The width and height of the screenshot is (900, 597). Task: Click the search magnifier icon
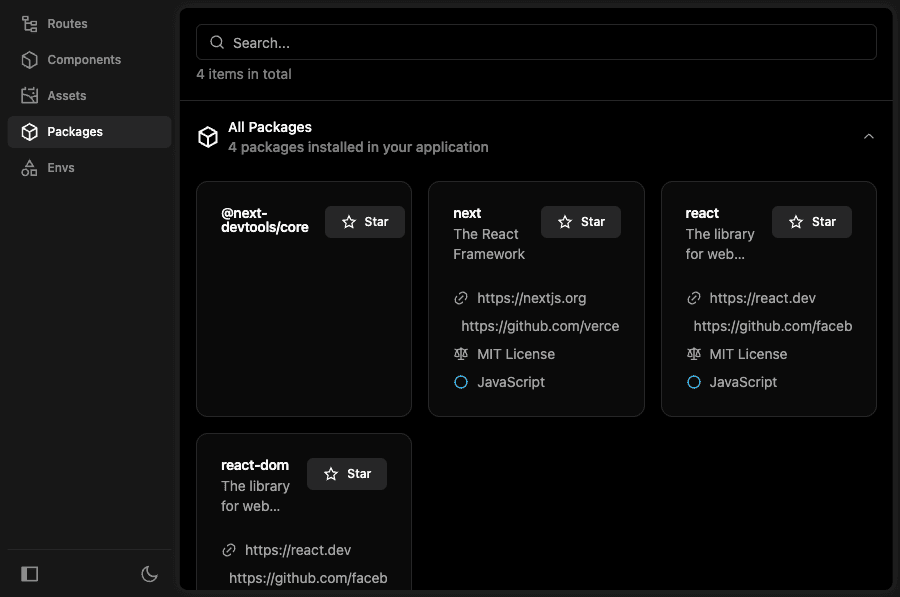(217, 42)
